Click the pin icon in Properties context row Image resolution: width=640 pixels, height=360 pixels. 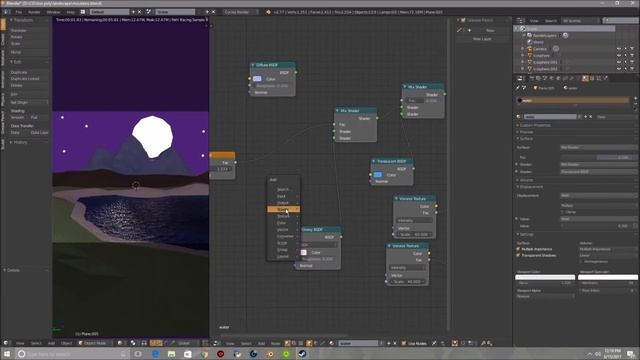click(x=518, y=88)
